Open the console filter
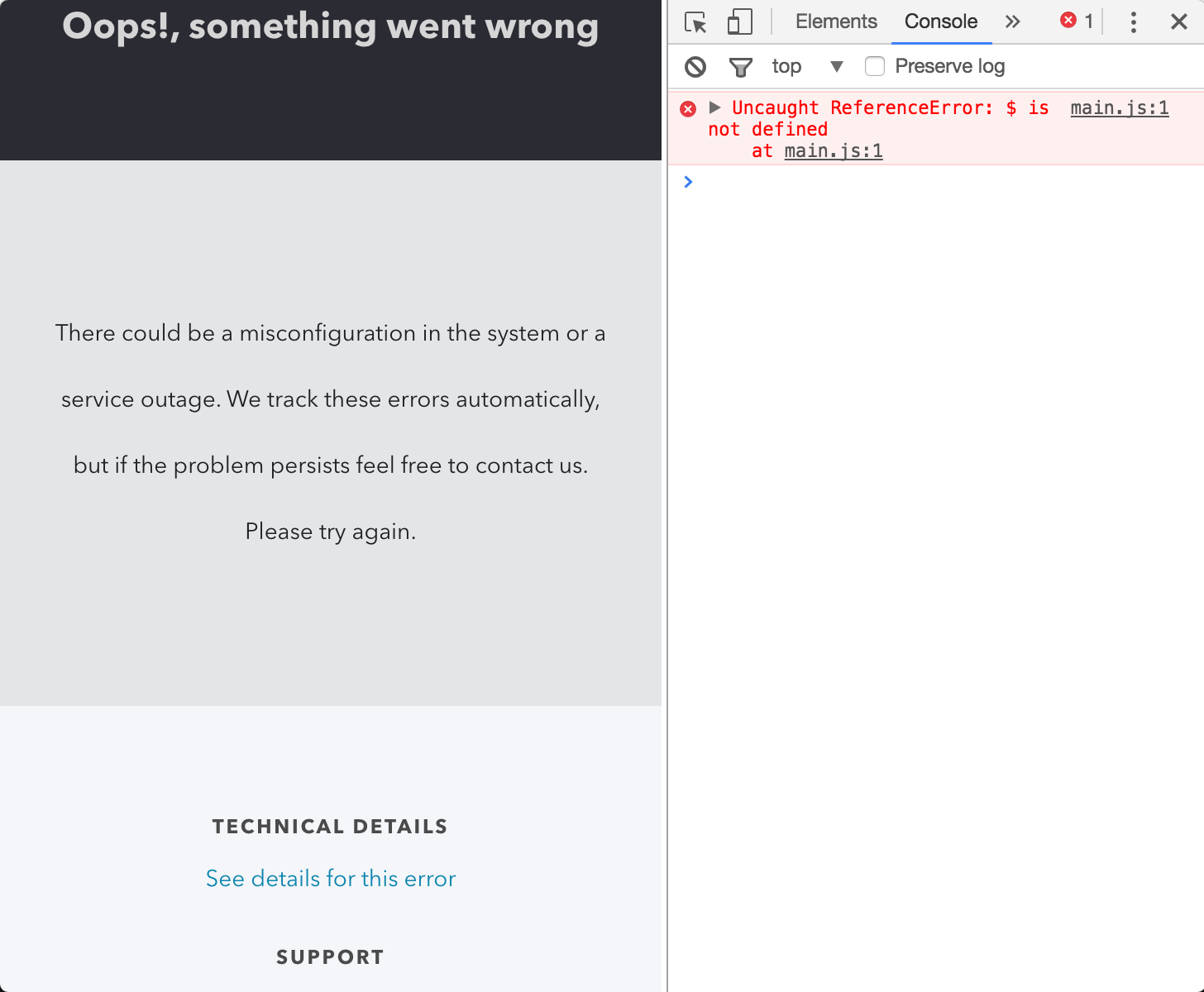The width and height of the screenshot is (1204, 992). [740, 66]
